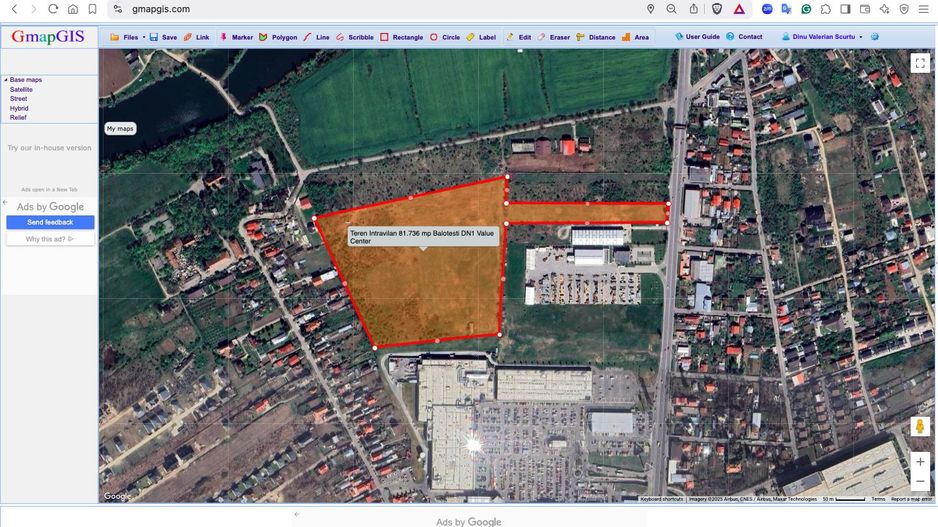938x527 pixels.
Task: Open browser extensions puzzle icon
Action: tap(826, 9)
